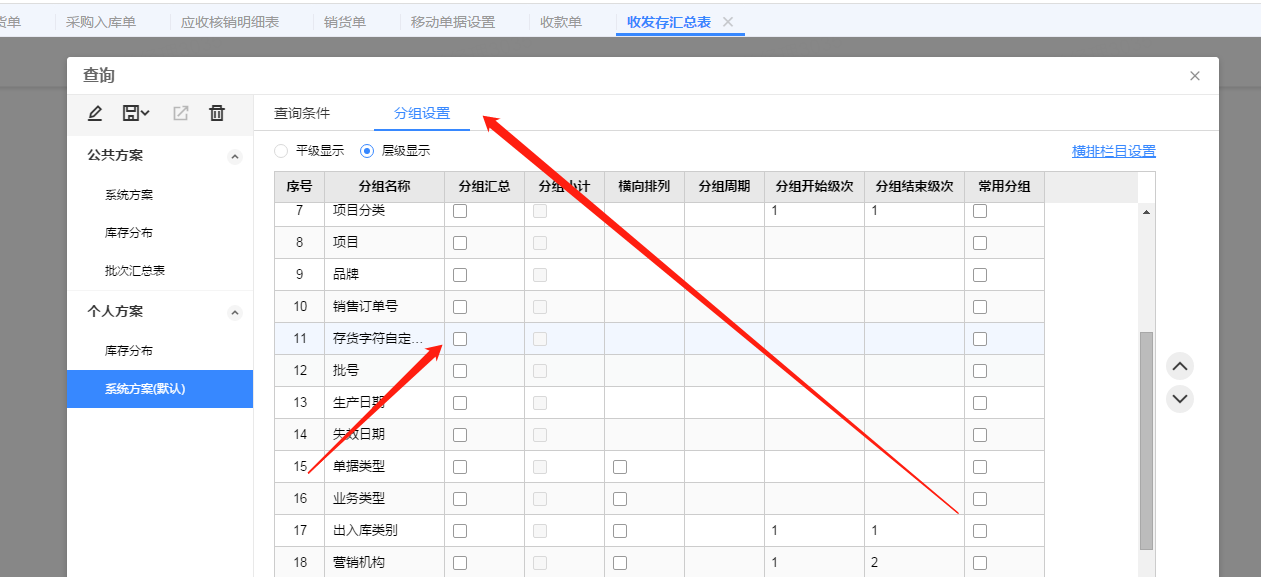
Task: Check 分组汇总 for 项目 row
Action: 460,243
